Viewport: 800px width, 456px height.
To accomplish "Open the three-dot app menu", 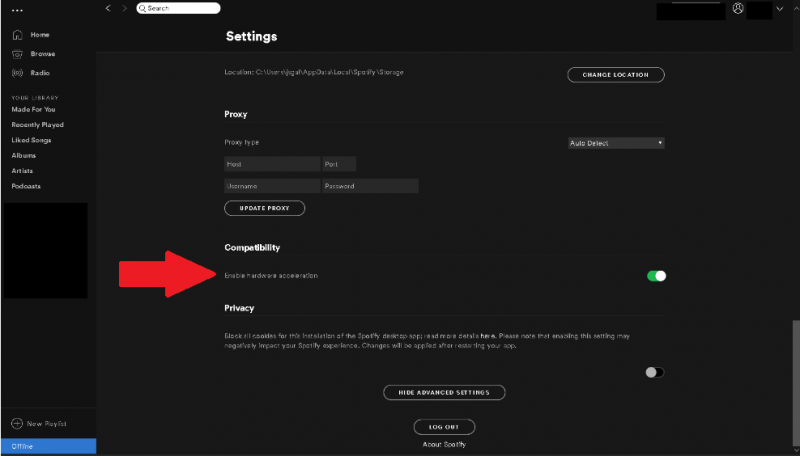I will tap(17, 9).
